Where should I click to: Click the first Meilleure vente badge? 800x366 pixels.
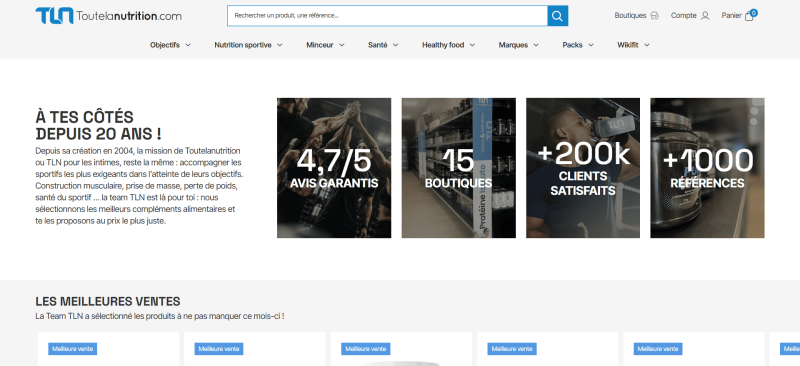72,349
